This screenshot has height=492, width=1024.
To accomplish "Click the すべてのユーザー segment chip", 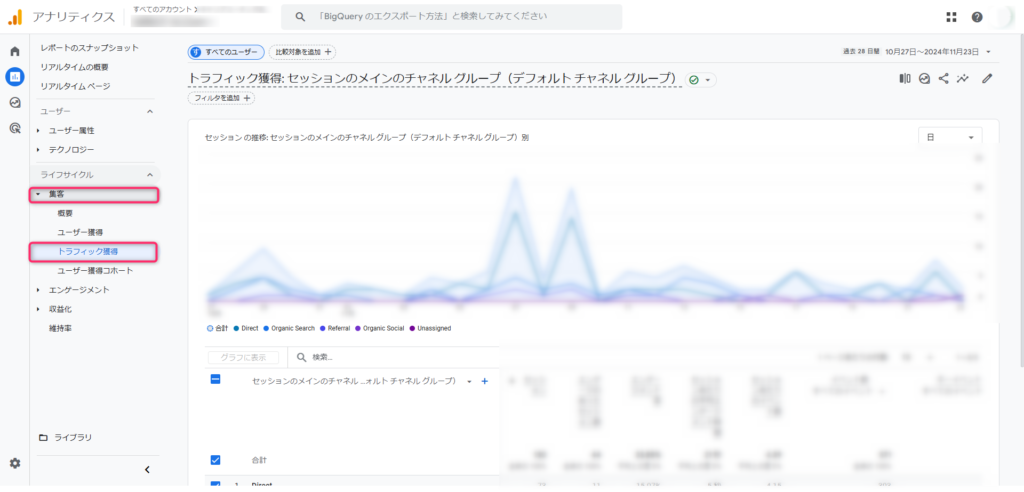I will click(226, 52).
